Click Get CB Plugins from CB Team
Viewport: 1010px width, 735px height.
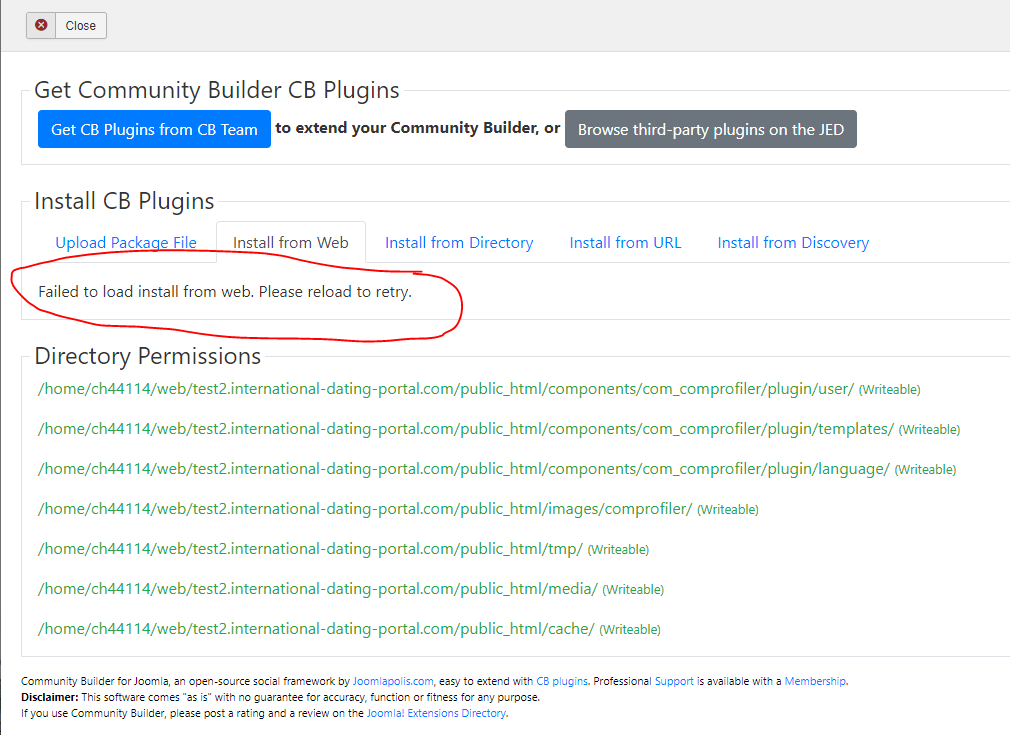tap(154, 129)
